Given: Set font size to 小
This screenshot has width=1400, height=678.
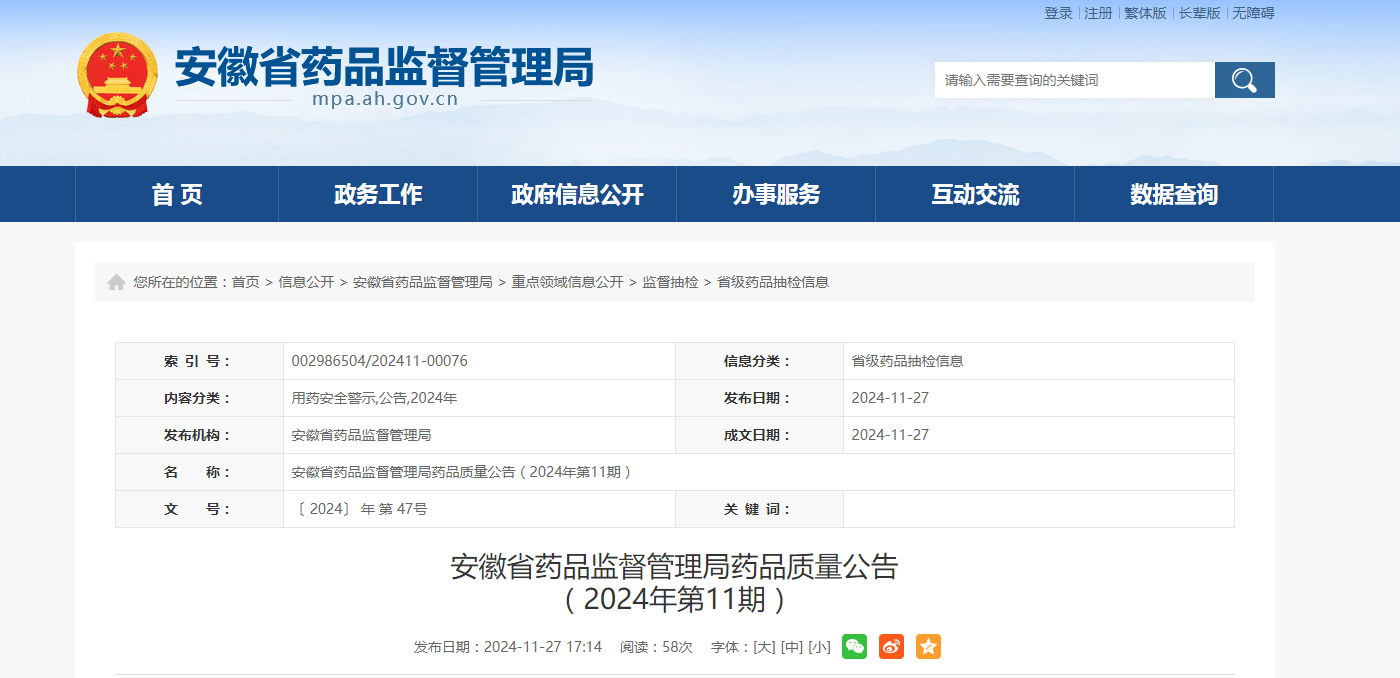Looking at the screenshot, I should click(x=820, y=647).
